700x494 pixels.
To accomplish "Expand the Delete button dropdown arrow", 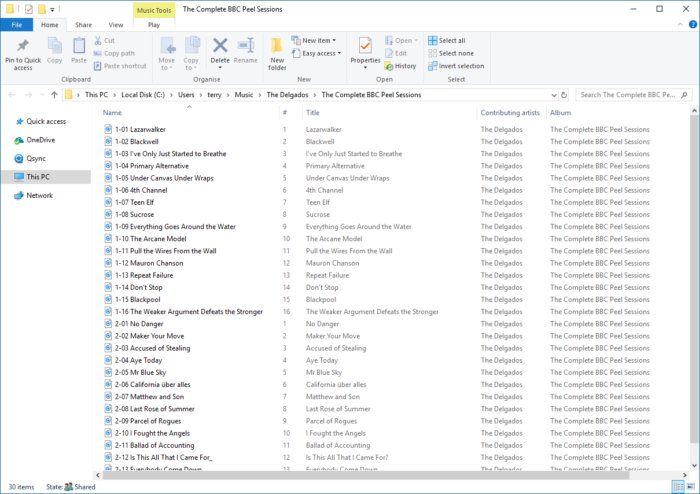I will [220, 67].
